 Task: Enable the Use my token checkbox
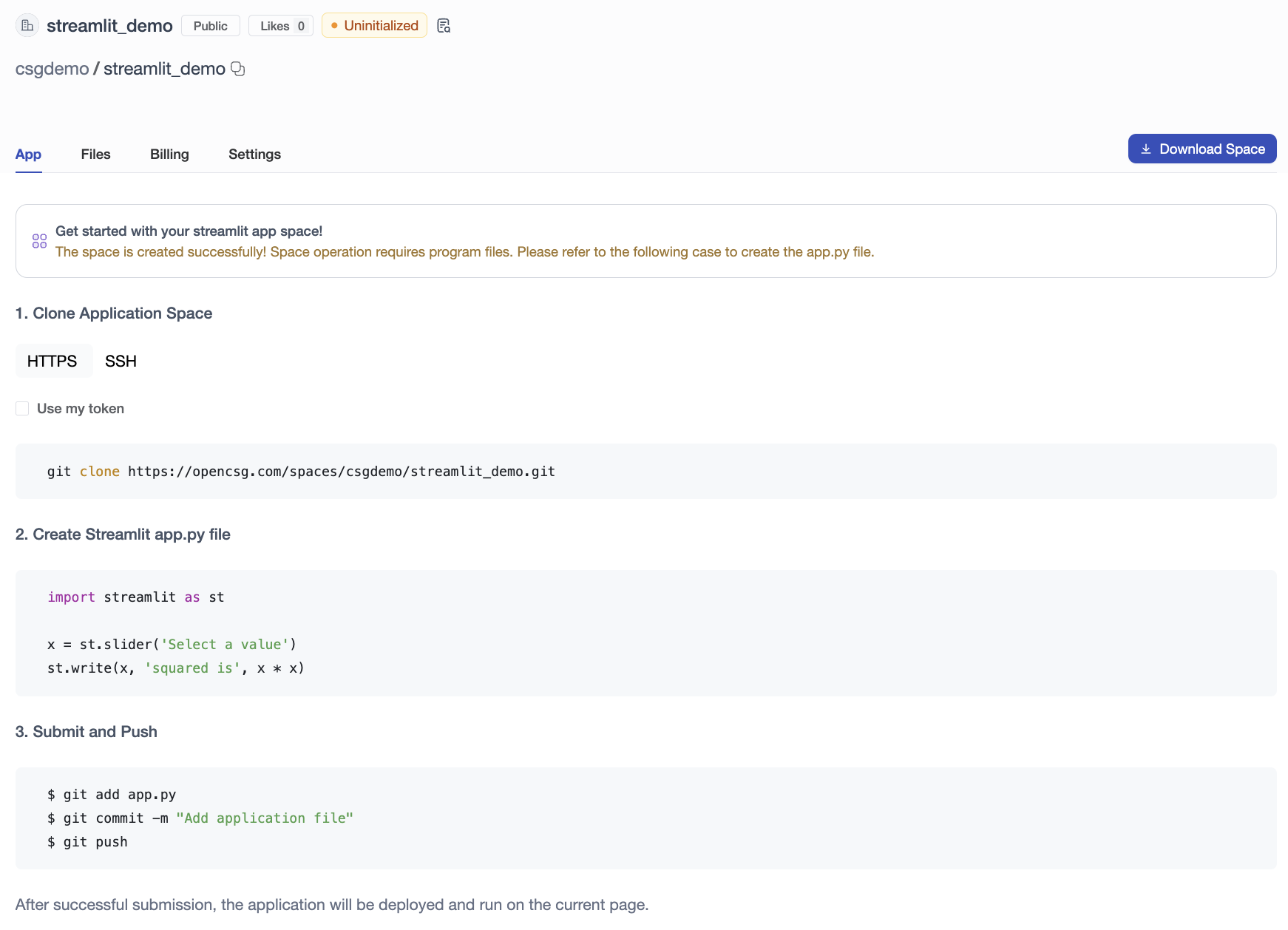22,409
